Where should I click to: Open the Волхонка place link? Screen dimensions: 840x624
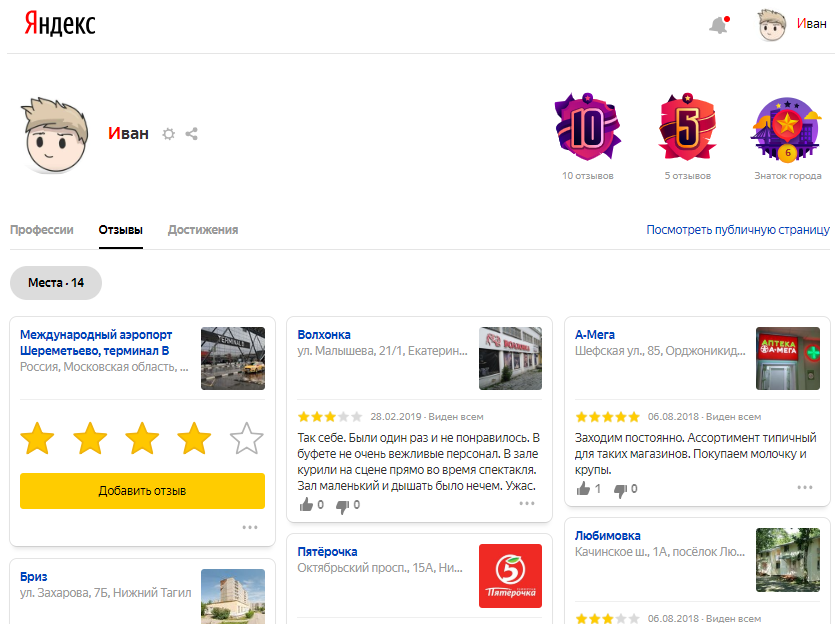pos(324,335)
